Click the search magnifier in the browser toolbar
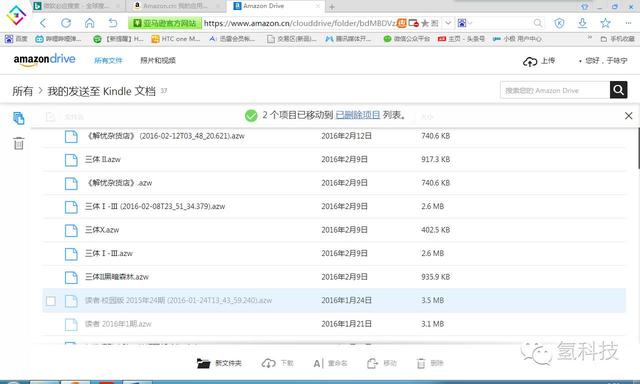The image size is (640, 384). coord(538,23)
